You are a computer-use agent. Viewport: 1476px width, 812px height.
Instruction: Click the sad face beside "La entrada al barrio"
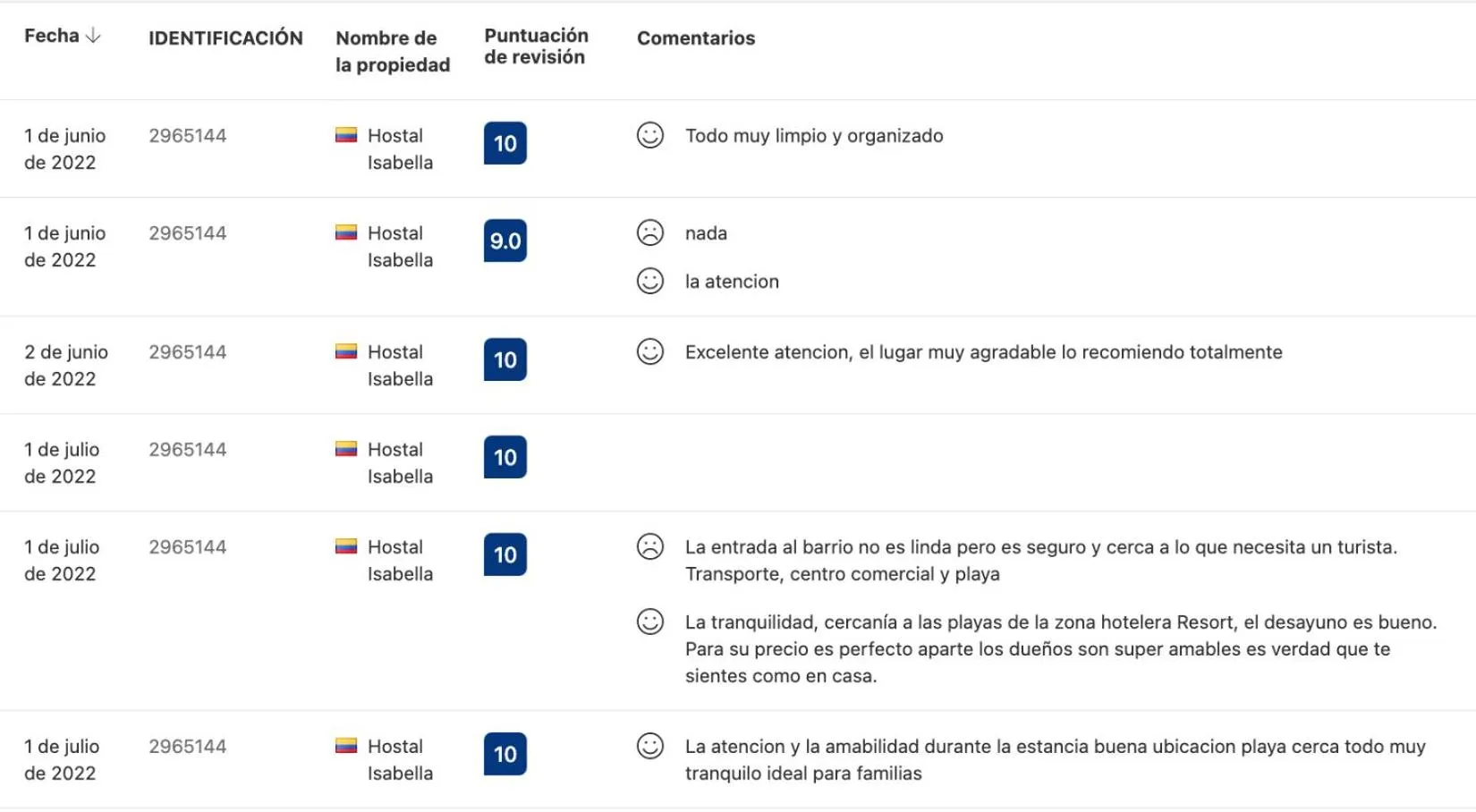point(650,546)
